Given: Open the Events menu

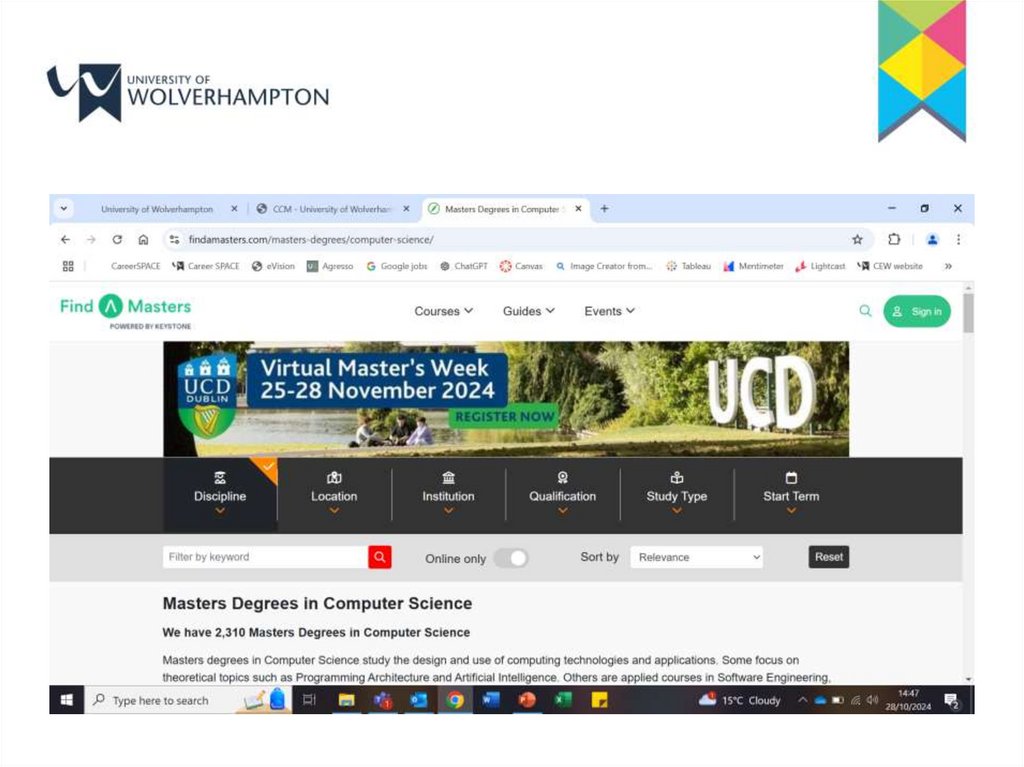Looking at the screenshot, I should (609, 311).
